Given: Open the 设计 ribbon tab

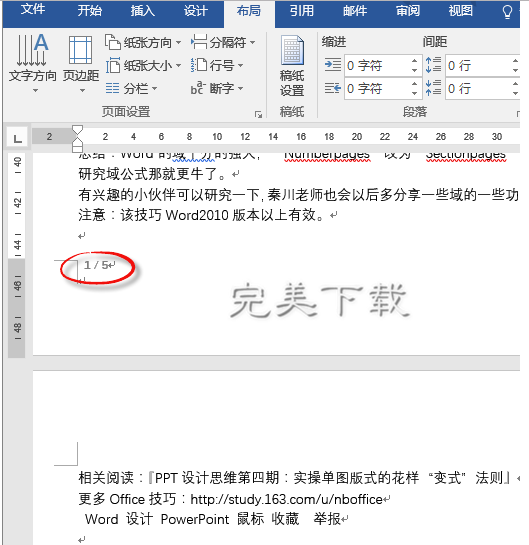Looking at the screenshot, I should tap(196, 10).
